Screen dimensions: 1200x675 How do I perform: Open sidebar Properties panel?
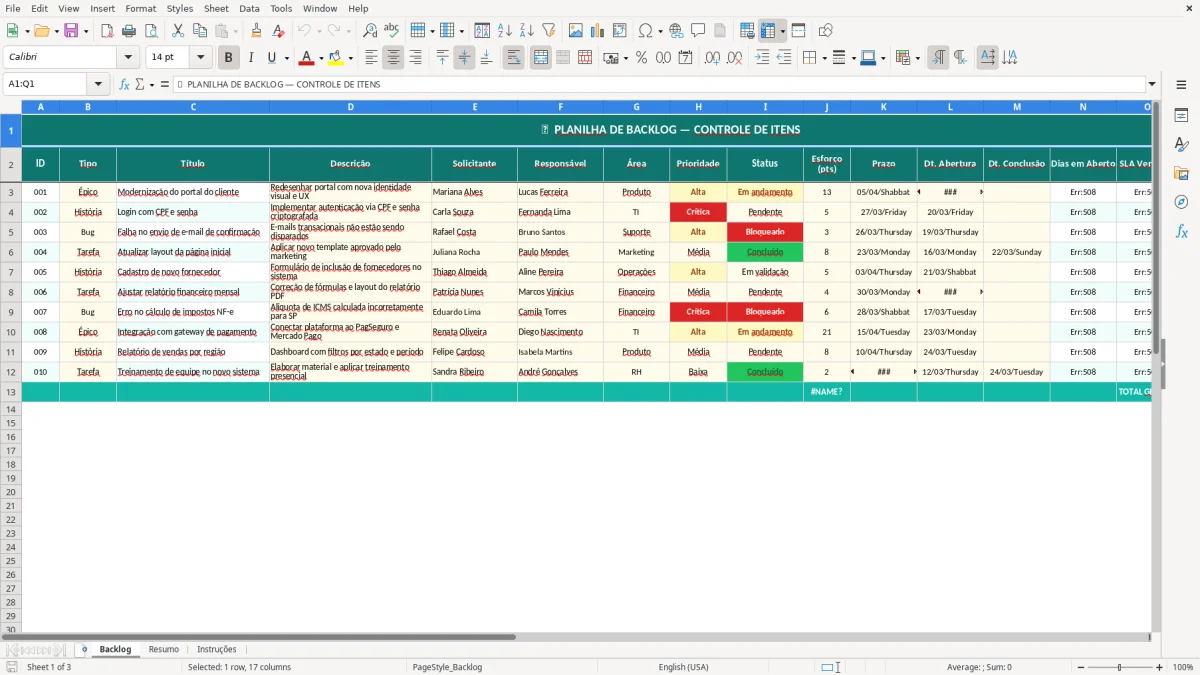click(x=1182, y=116)
